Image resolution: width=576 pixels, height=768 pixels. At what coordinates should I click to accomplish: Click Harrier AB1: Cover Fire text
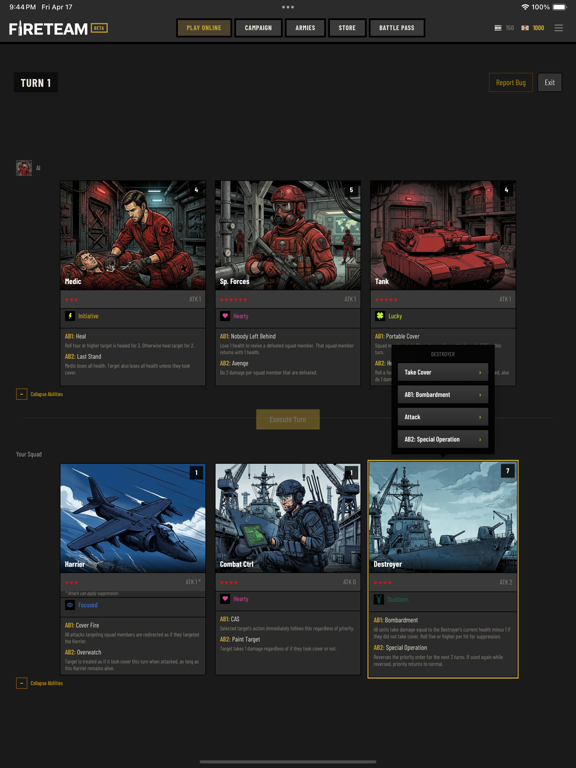(83, 625)
